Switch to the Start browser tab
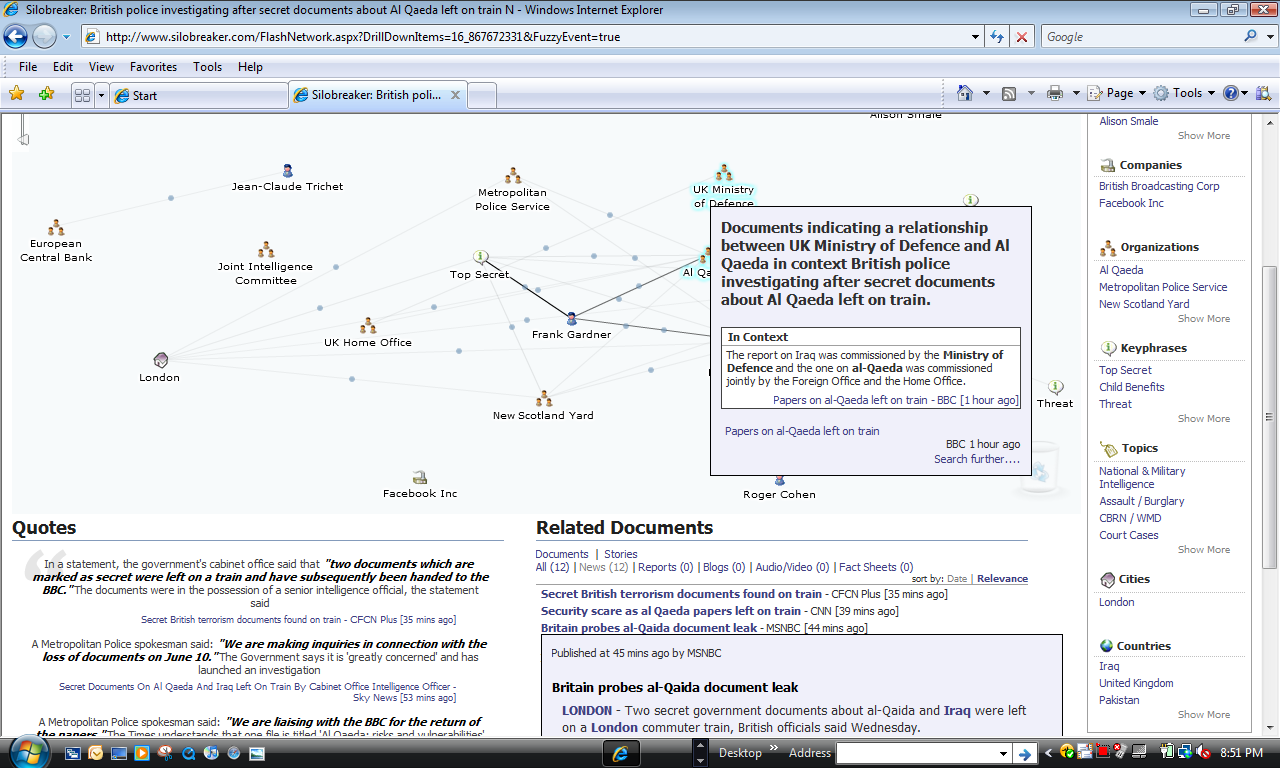This screenshot has width=1280, height=768. (198, 96)
